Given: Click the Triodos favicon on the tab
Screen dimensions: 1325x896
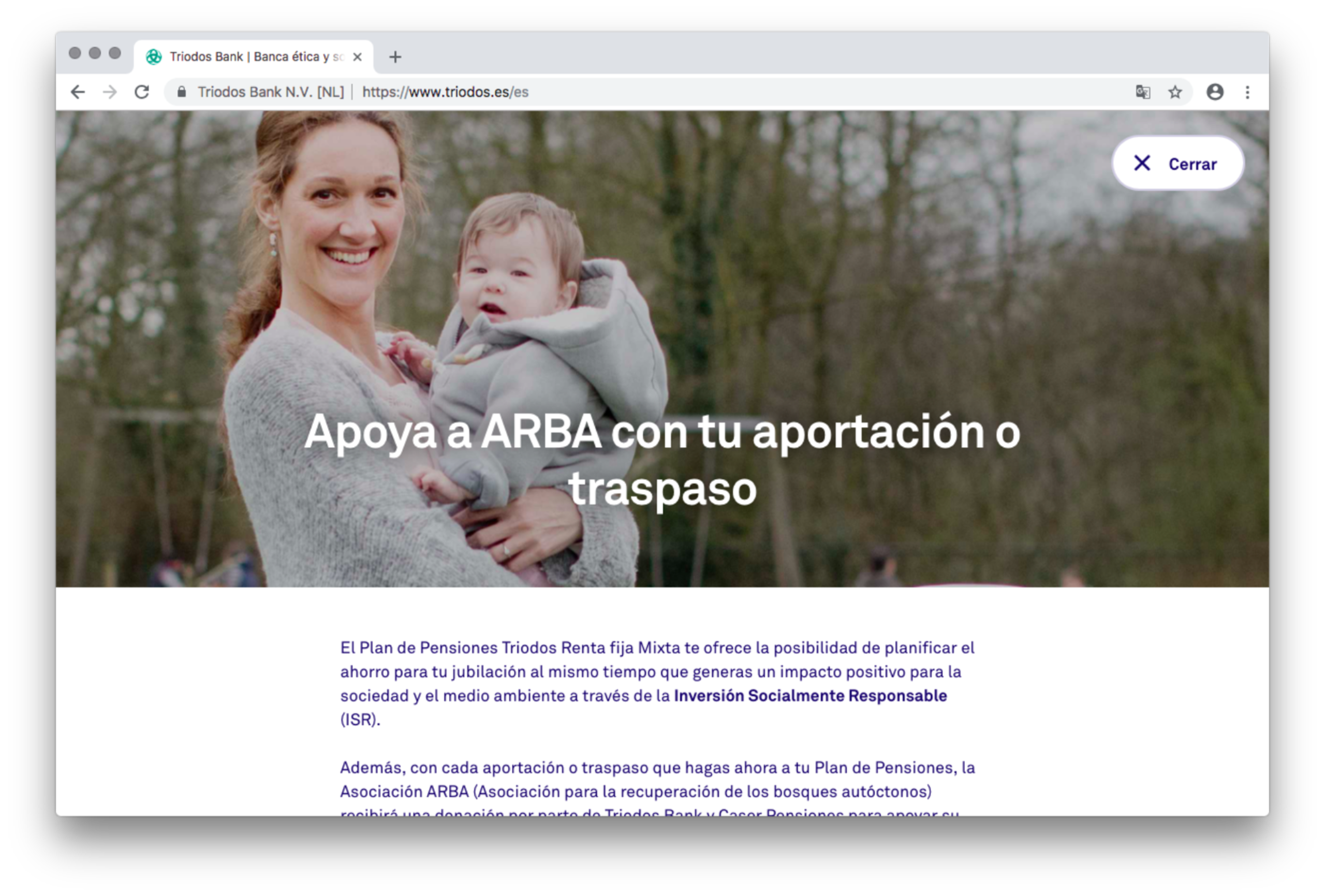Looking at the screenshot, I should click(153, 57).
